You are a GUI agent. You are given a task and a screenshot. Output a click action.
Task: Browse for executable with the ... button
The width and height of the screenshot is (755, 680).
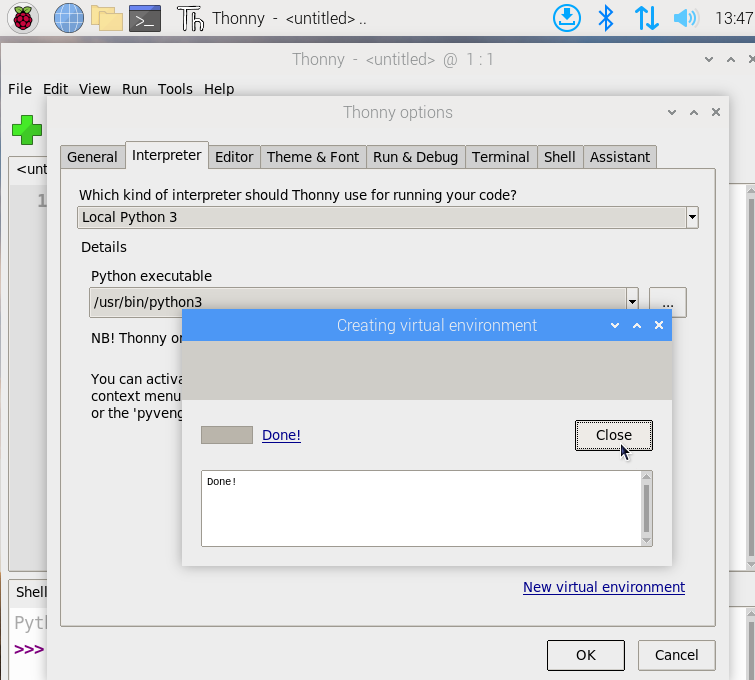point(667,302)
